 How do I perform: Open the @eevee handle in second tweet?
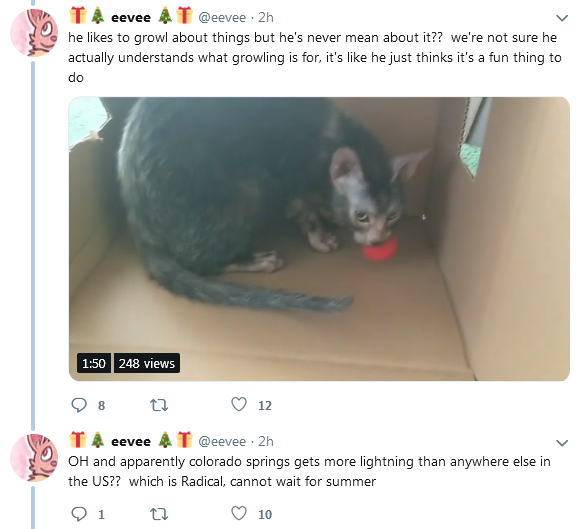[x=222, y=442]
